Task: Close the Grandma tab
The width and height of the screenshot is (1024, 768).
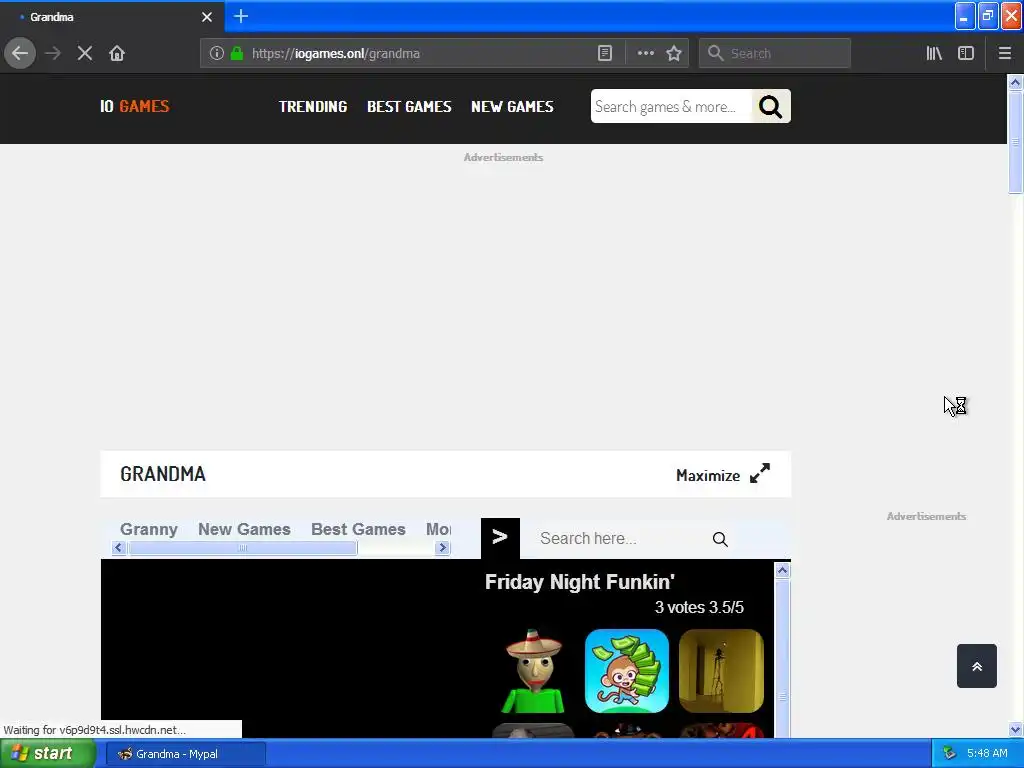Action: pos(207,17)
